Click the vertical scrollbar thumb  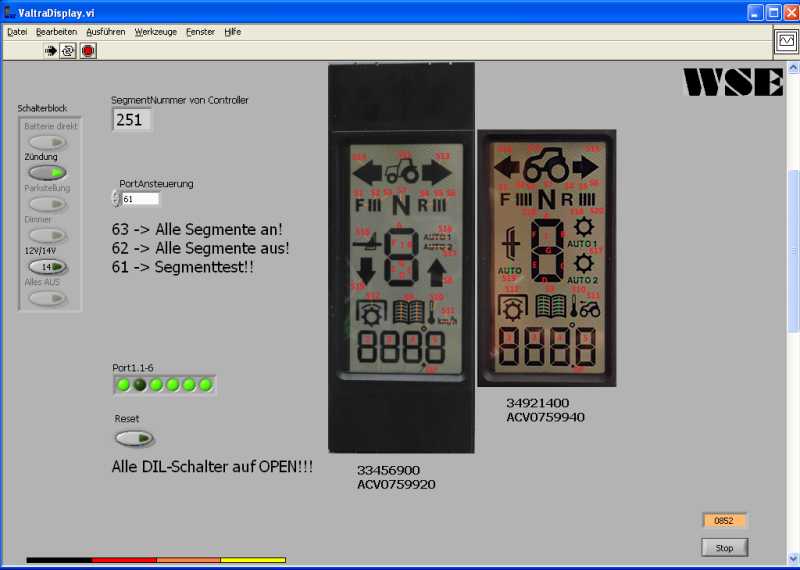(x=794, y=250)
